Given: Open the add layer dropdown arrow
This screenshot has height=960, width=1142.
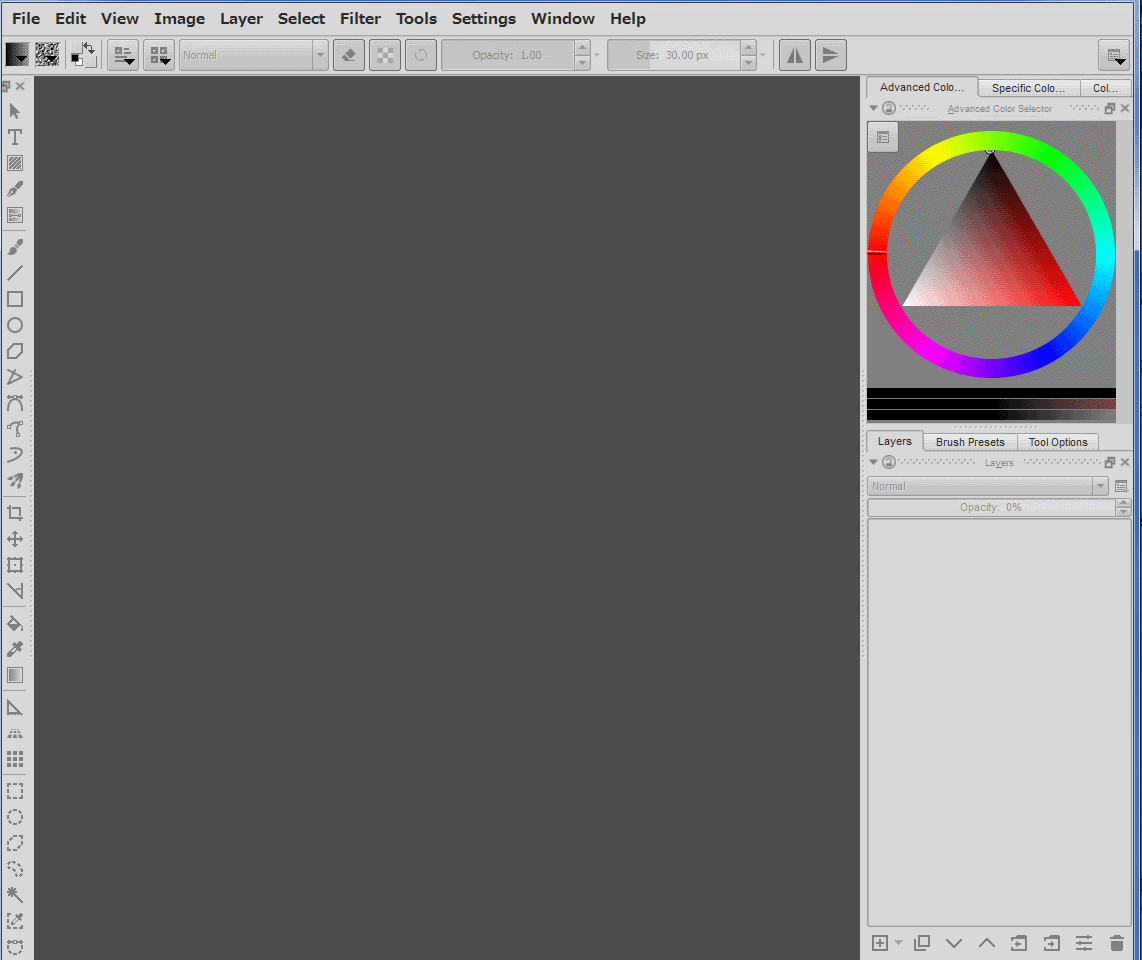Looking at the screenshot, I should [x=898, y=943].
